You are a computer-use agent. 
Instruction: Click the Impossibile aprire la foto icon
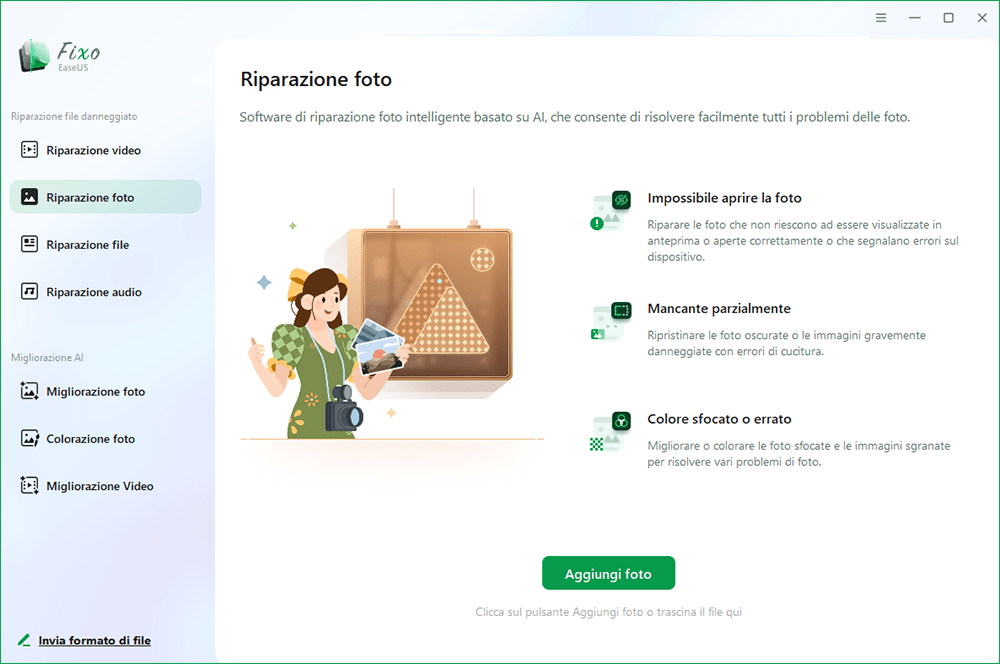click(x=611, y=210)
